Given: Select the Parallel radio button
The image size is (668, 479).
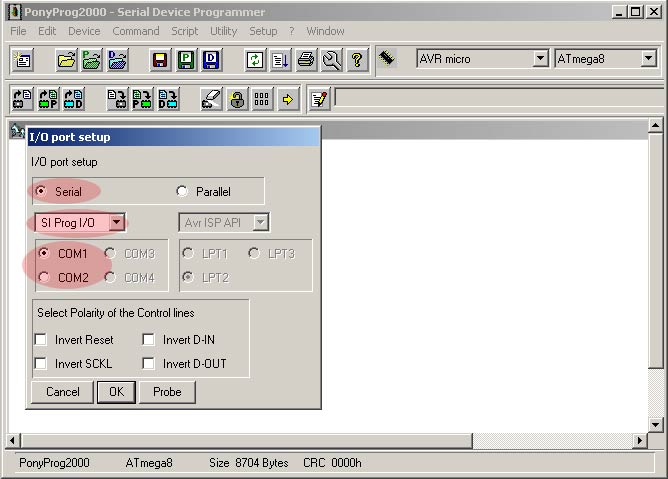Looking at the screenshot, I should [x=182, y=192].
